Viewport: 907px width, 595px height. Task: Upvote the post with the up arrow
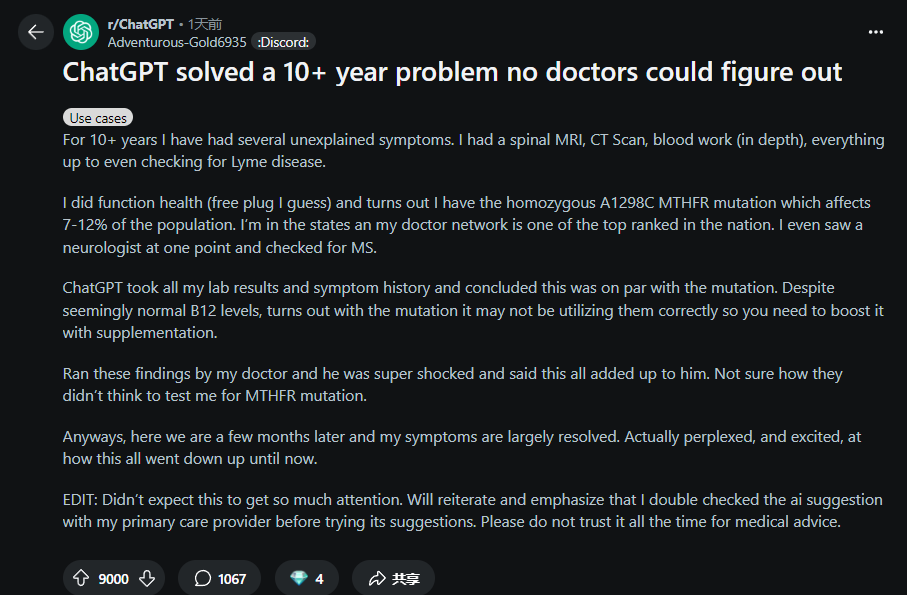(x=81, y=578)
